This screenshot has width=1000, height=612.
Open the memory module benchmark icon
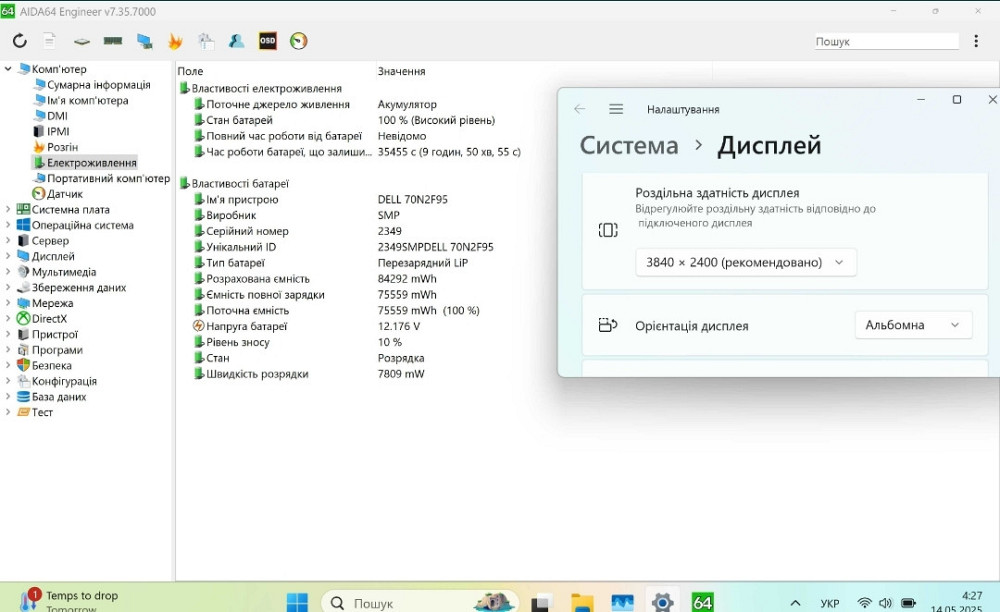coord(112,41)
